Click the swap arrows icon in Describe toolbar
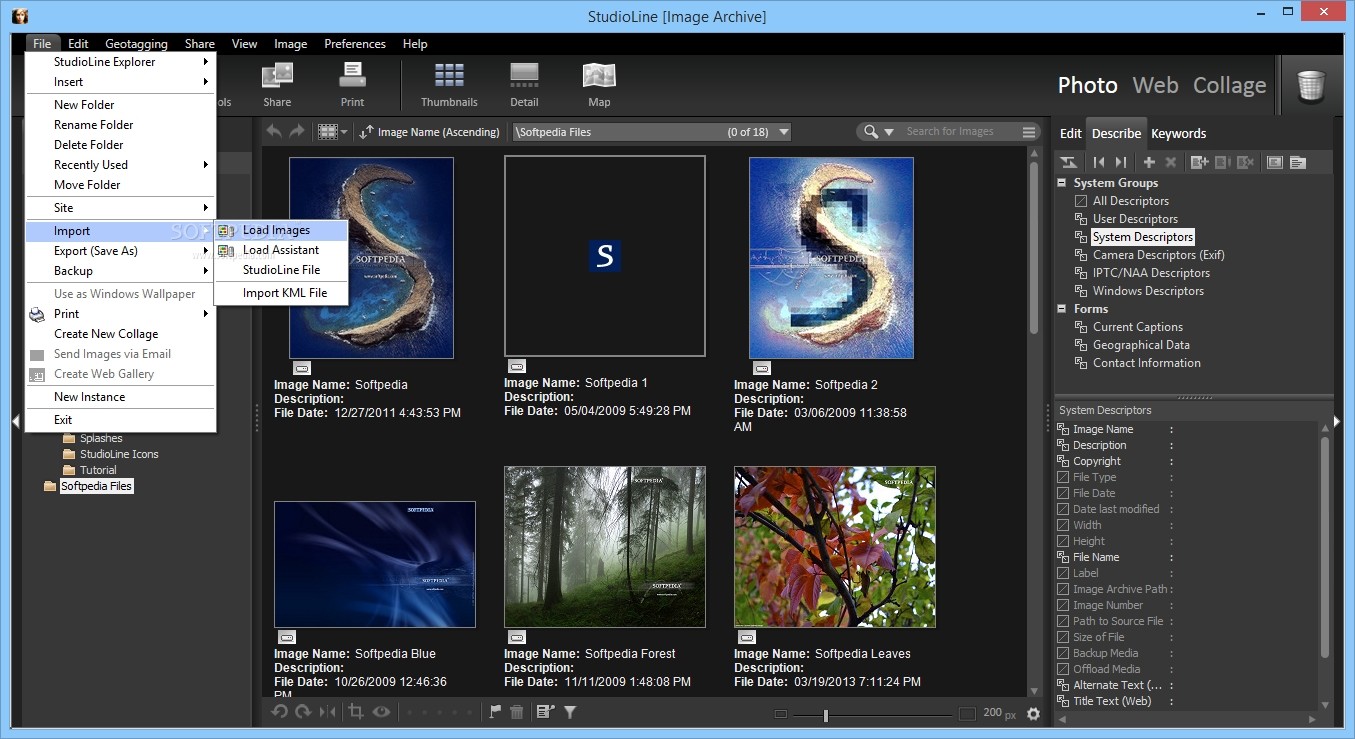This screenshot has height=739, width=1355. (x=1069, y=162)
